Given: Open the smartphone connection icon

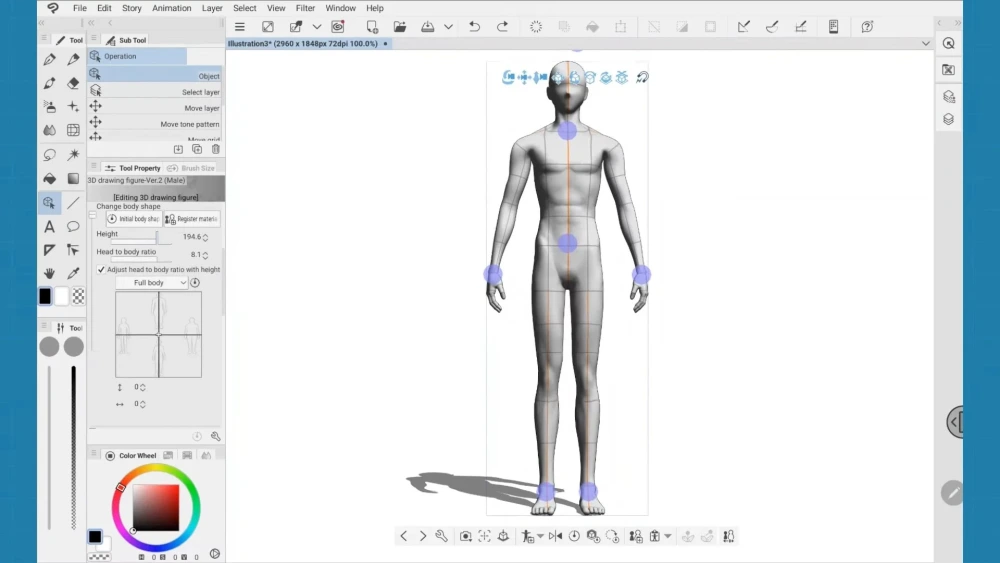Looking at the screenshot, I should tap(833, 27).
